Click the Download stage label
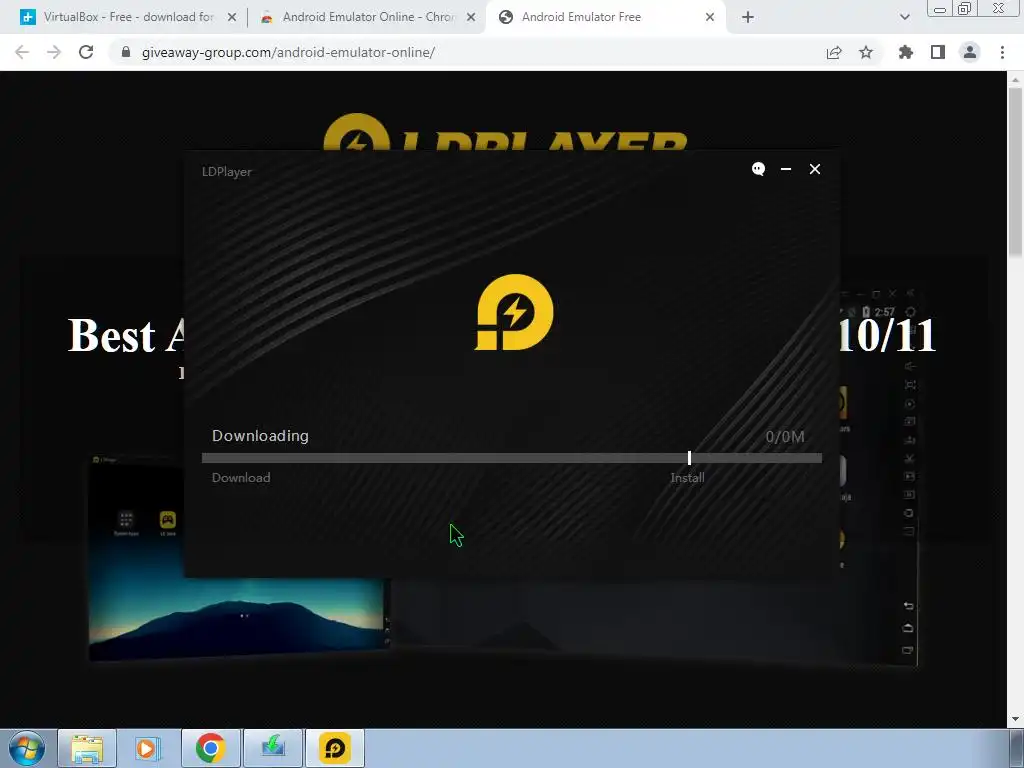This screenshot has height=768, width=1024. (241, 477)
